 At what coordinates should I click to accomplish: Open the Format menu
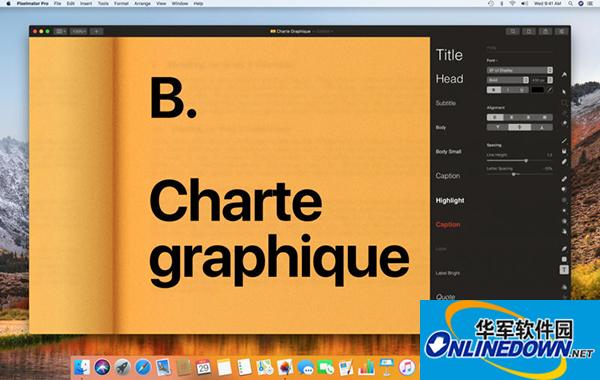[x=121, y=3]
